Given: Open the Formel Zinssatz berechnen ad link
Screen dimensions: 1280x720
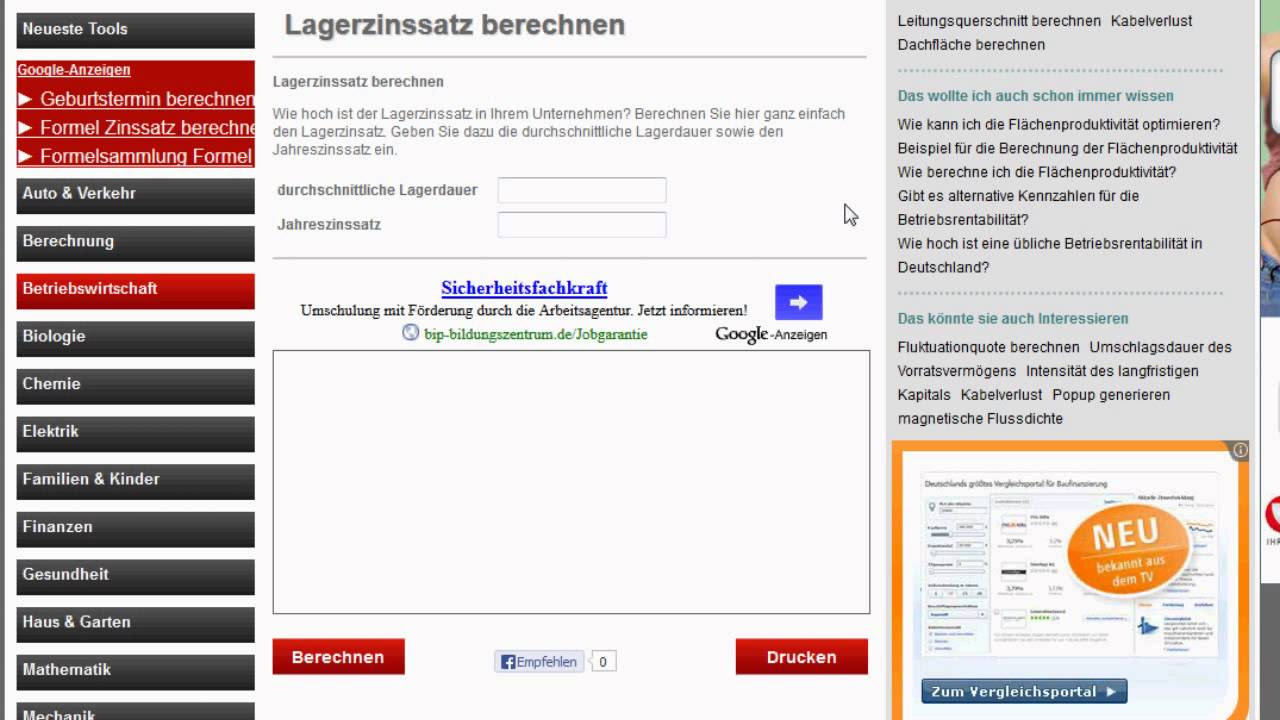Looking at the screenshot, I should coord(136,128).
